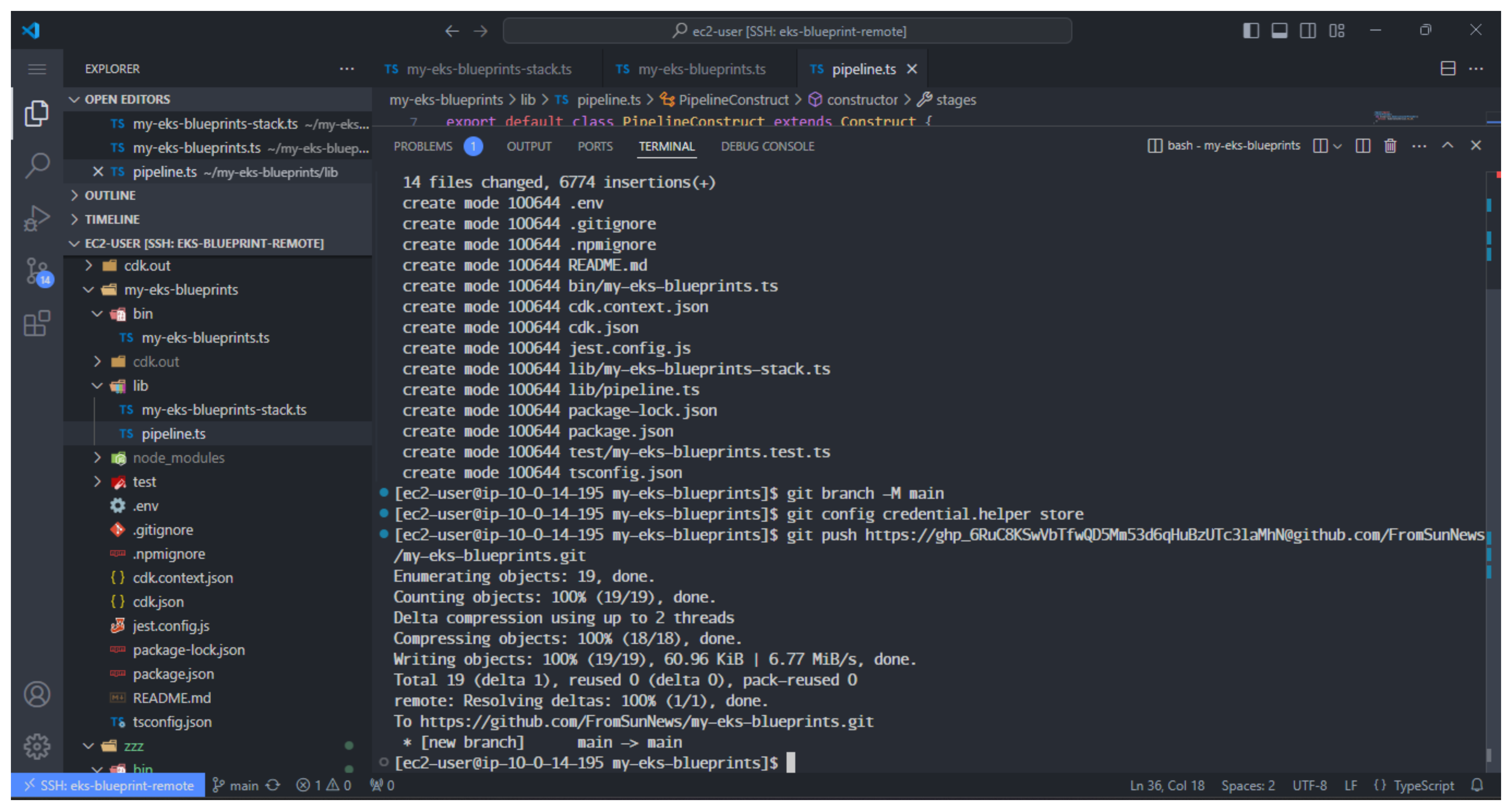Screen dimensions: 1512x811
Task: Click the command center search field
Action: (x=787, y=31)
